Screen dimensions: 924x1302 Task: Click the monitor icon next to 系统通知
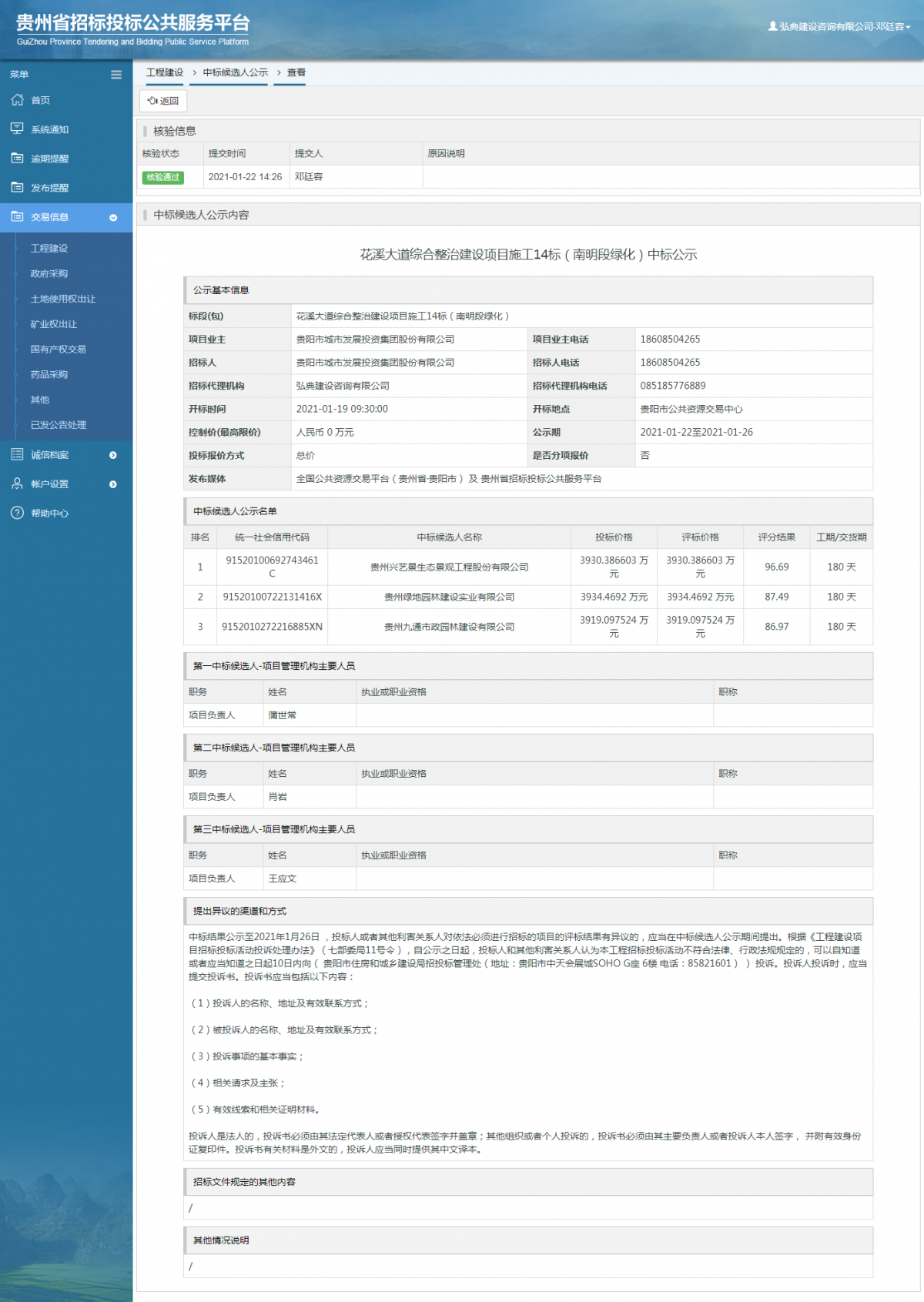click(x=17, y=129)
